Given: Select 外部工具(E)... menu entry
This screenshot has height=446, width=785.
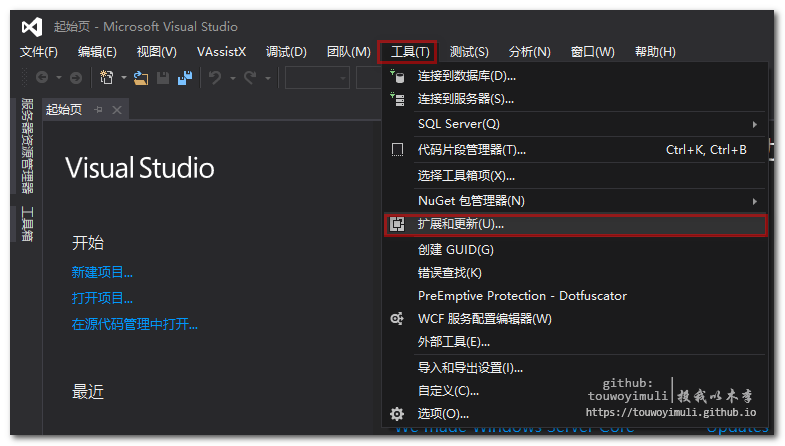Looking at the screenshot, I should pyautogui.click(x=575, y=342).
